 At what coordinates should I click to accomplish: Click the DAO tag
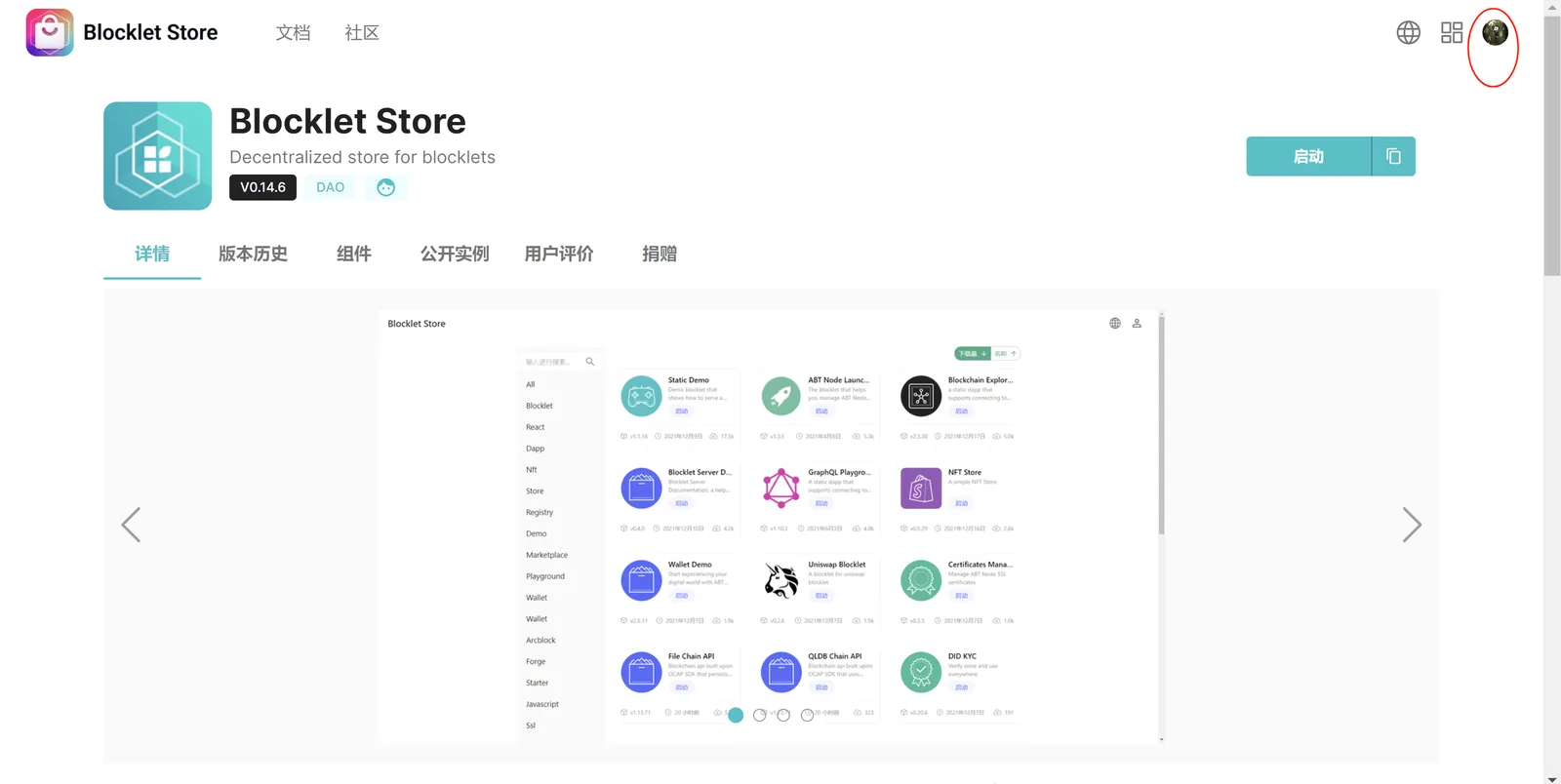pyautogui.click(x=330, y=187)
